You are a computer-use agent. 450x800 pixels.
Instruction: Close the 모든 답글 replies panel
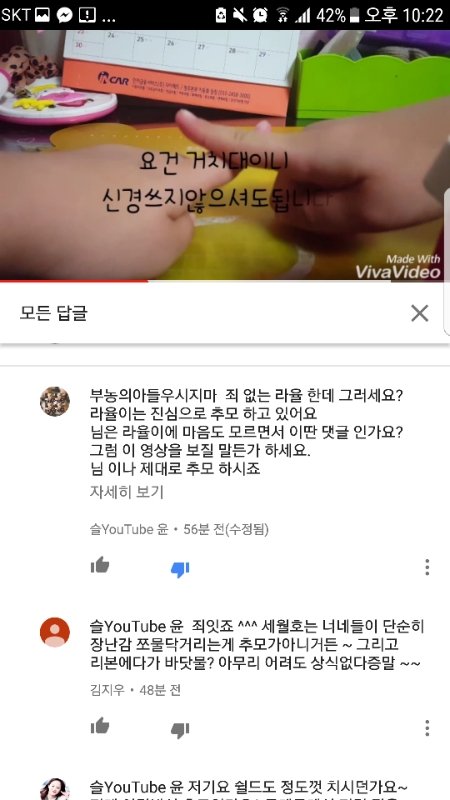click(419, 313)
